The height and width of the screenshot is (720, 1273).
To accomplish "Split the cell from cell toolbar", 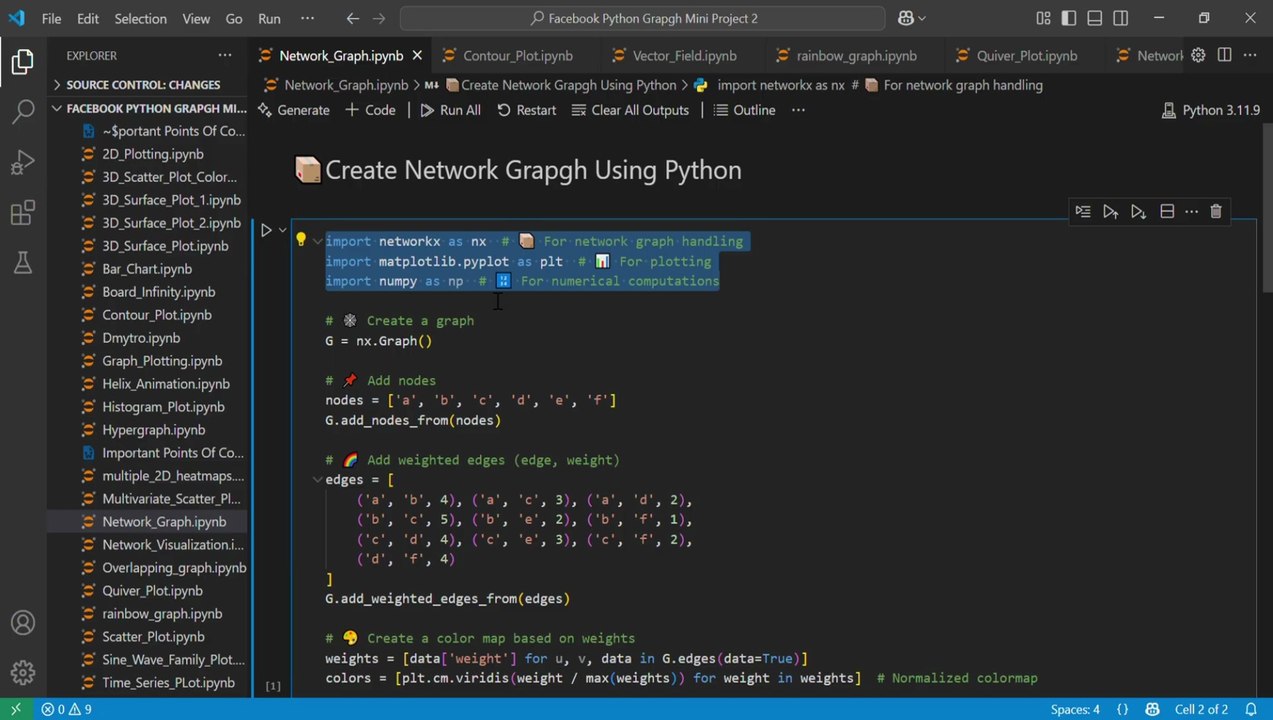I will [1166, 211].
